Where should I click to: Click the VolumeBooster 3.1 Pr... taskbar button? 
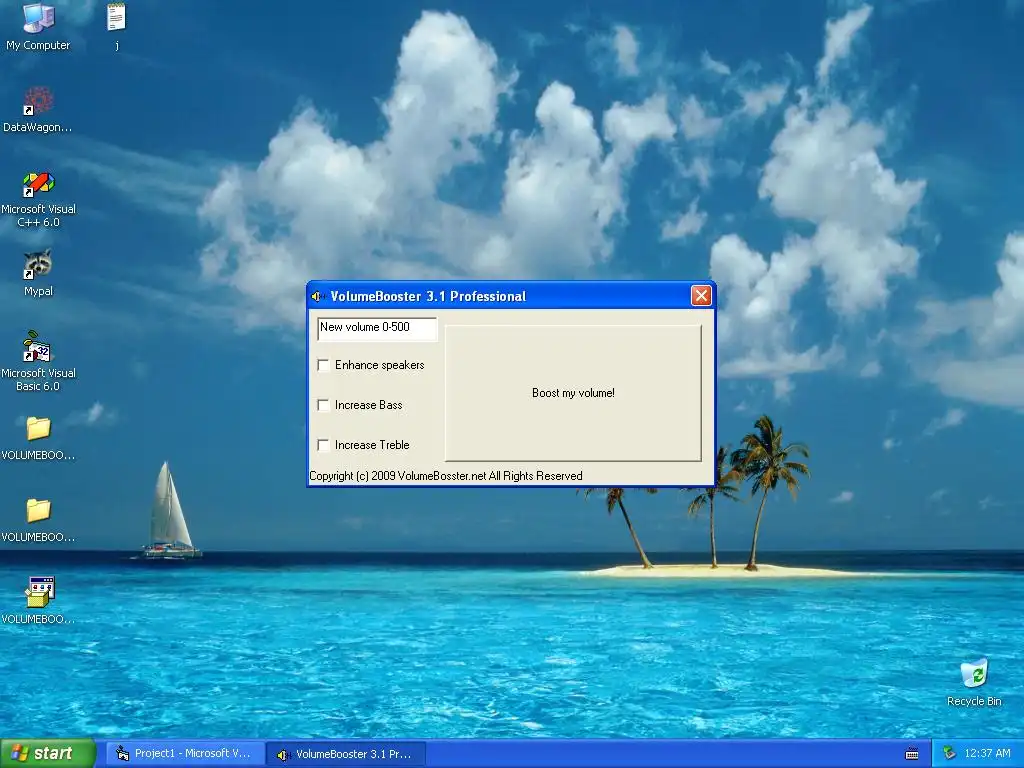click(x=346, y=754)
